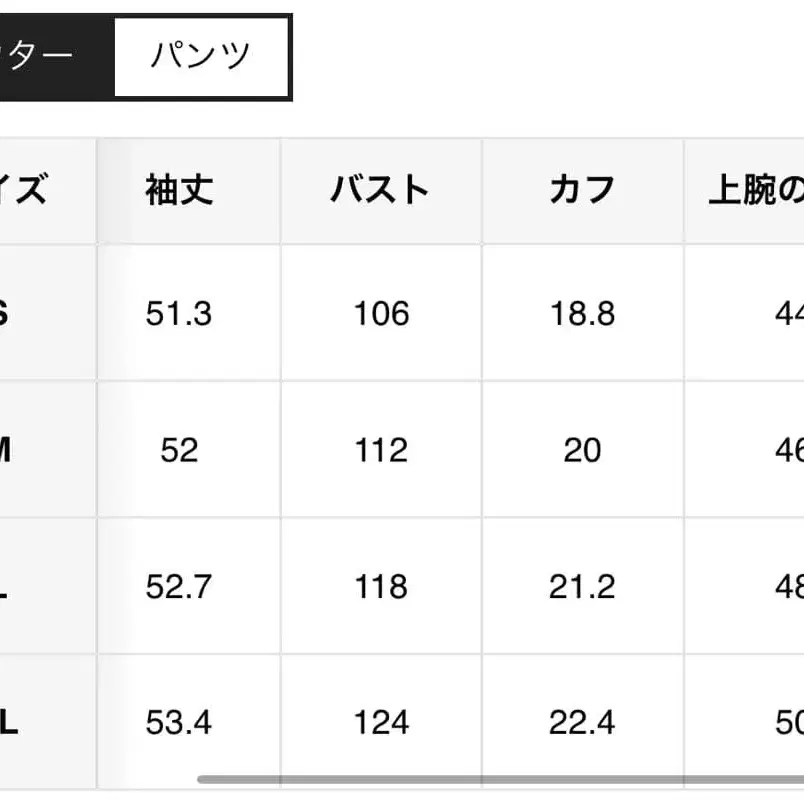Click the 106 bust value for size S
804x804 pixels.
[x=379, y=314]
